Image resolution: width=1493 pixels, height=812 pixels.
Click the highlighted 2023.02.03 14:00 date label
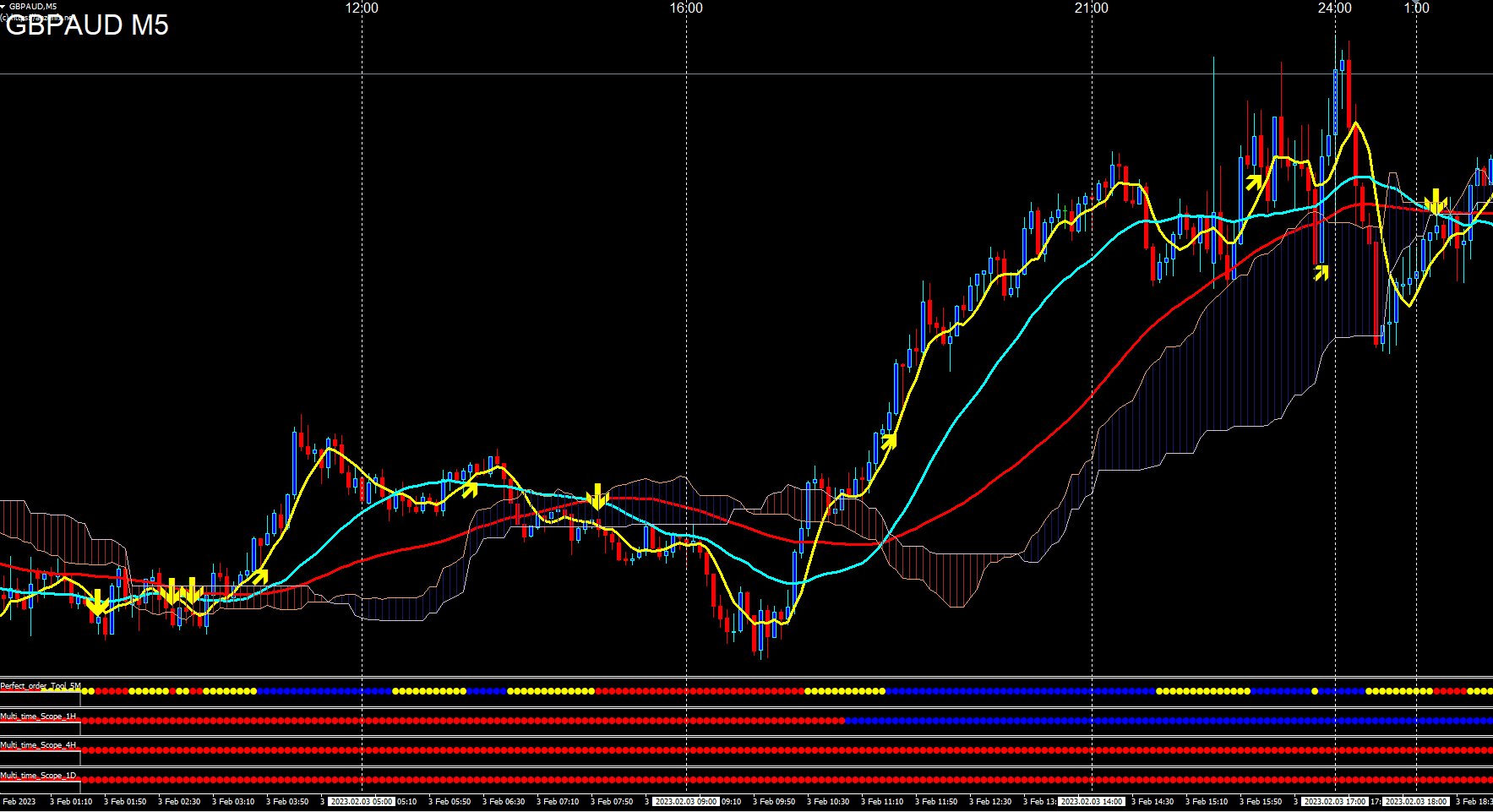pyautogui.click(x=1092, y=801)
